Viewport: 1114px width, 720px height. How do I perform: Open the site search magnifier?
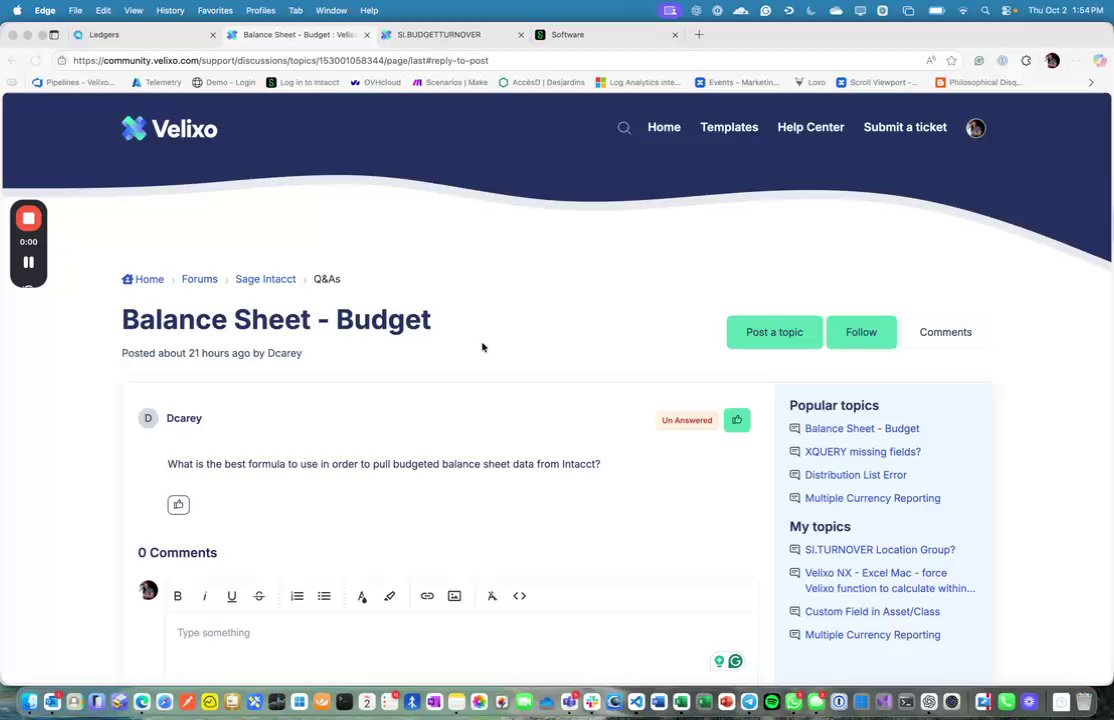click(624, 128)
